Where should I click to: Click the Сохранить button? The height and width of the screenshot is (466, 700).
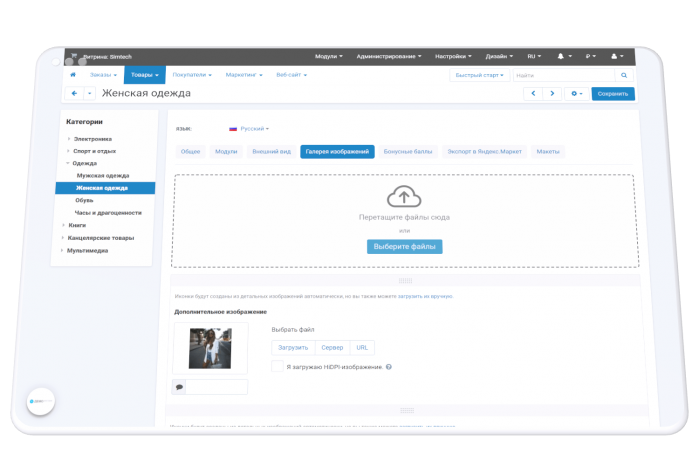pos(613,94)
